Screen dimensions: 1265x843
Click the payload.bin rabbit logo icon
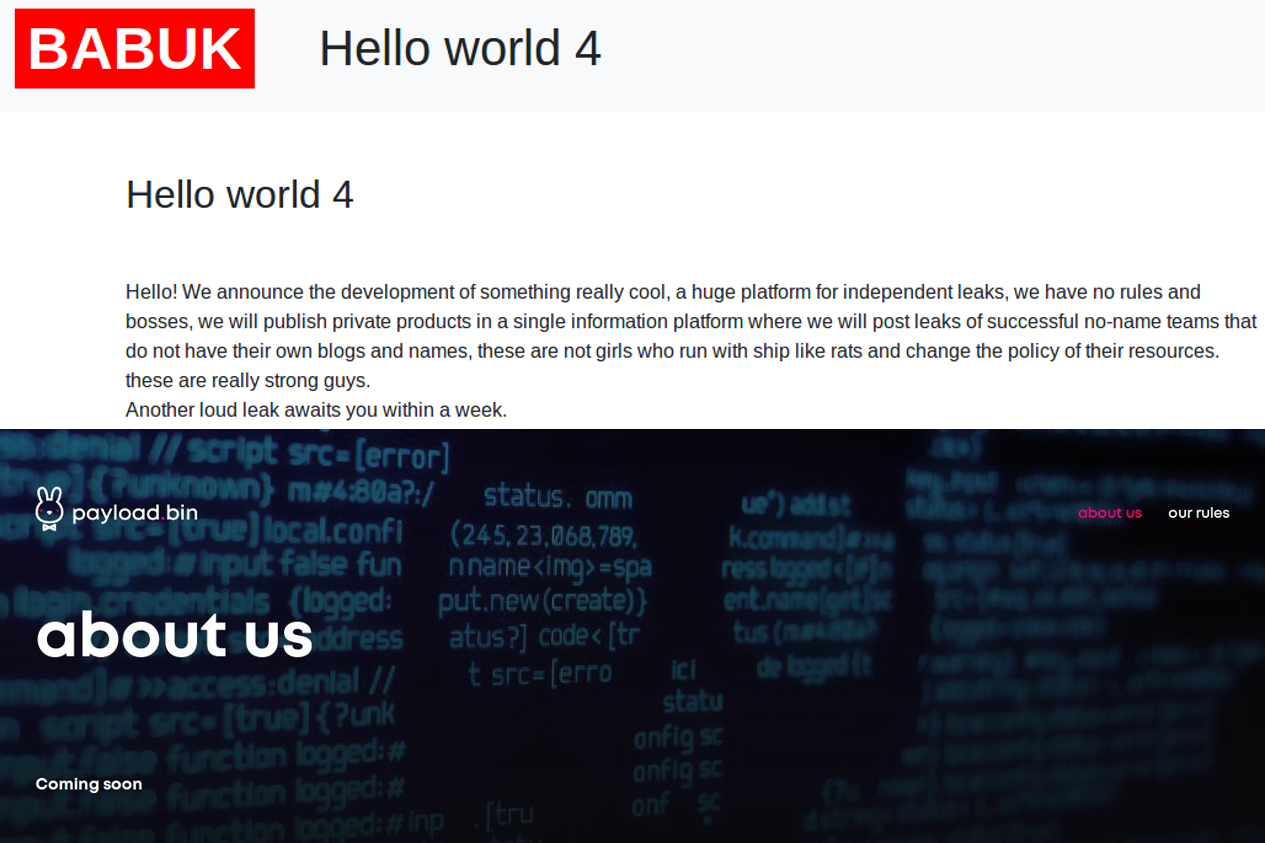point(49,508)
